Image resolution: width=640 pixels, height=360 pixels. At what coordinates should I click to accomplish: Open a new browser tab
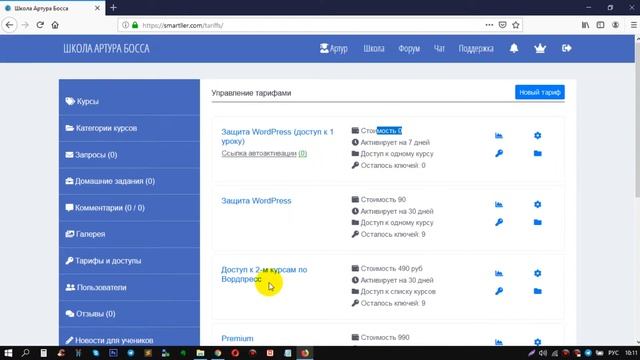(x=113, y=7)
